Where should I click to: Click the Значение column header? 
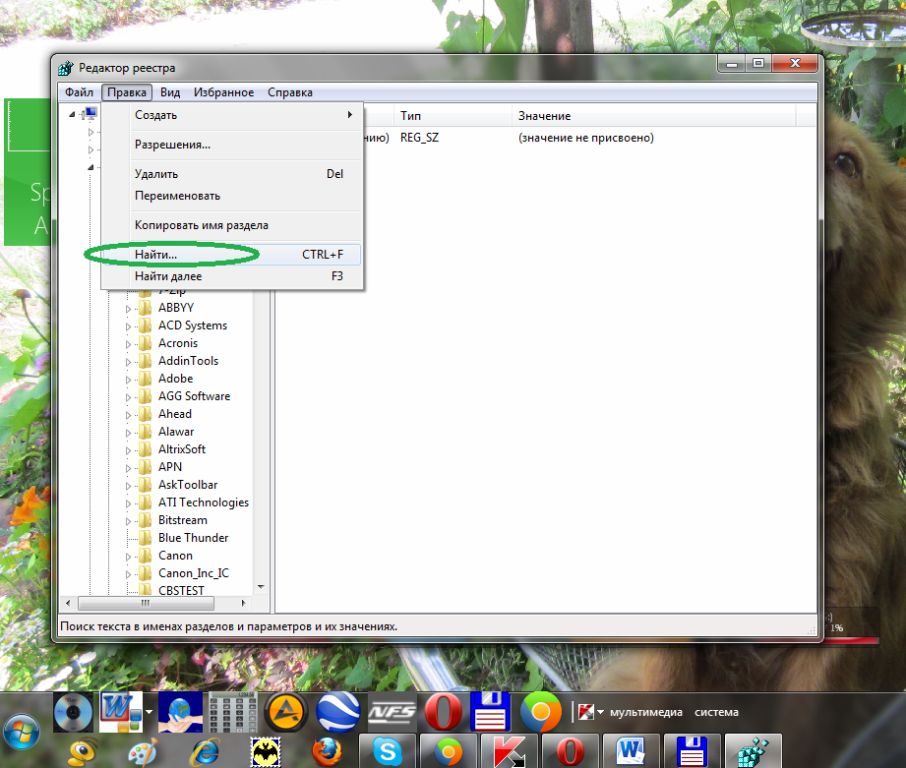click(544, 116)
